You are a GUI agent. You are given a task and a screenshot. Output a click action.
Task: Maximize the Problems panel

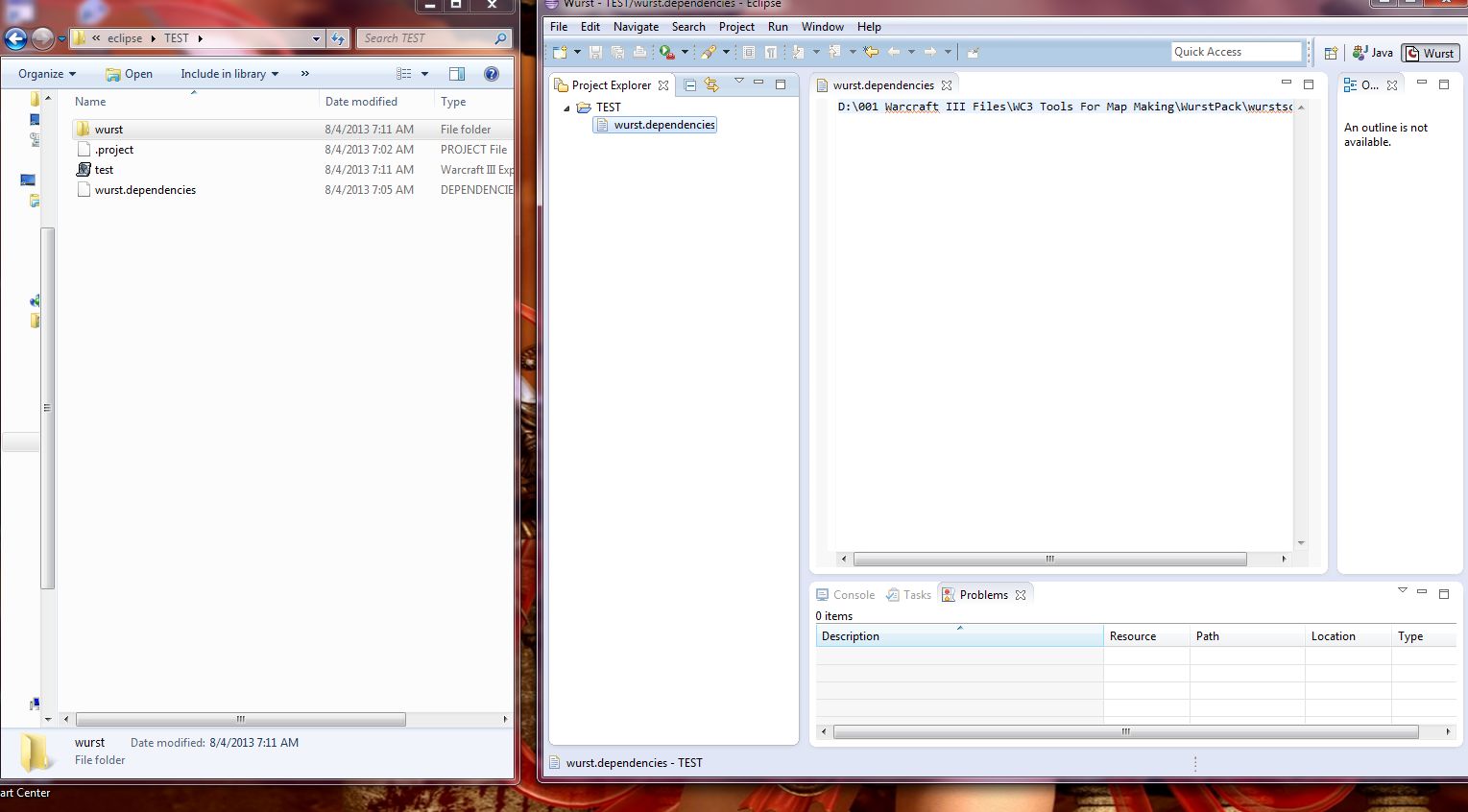[x=1444, y=594]
